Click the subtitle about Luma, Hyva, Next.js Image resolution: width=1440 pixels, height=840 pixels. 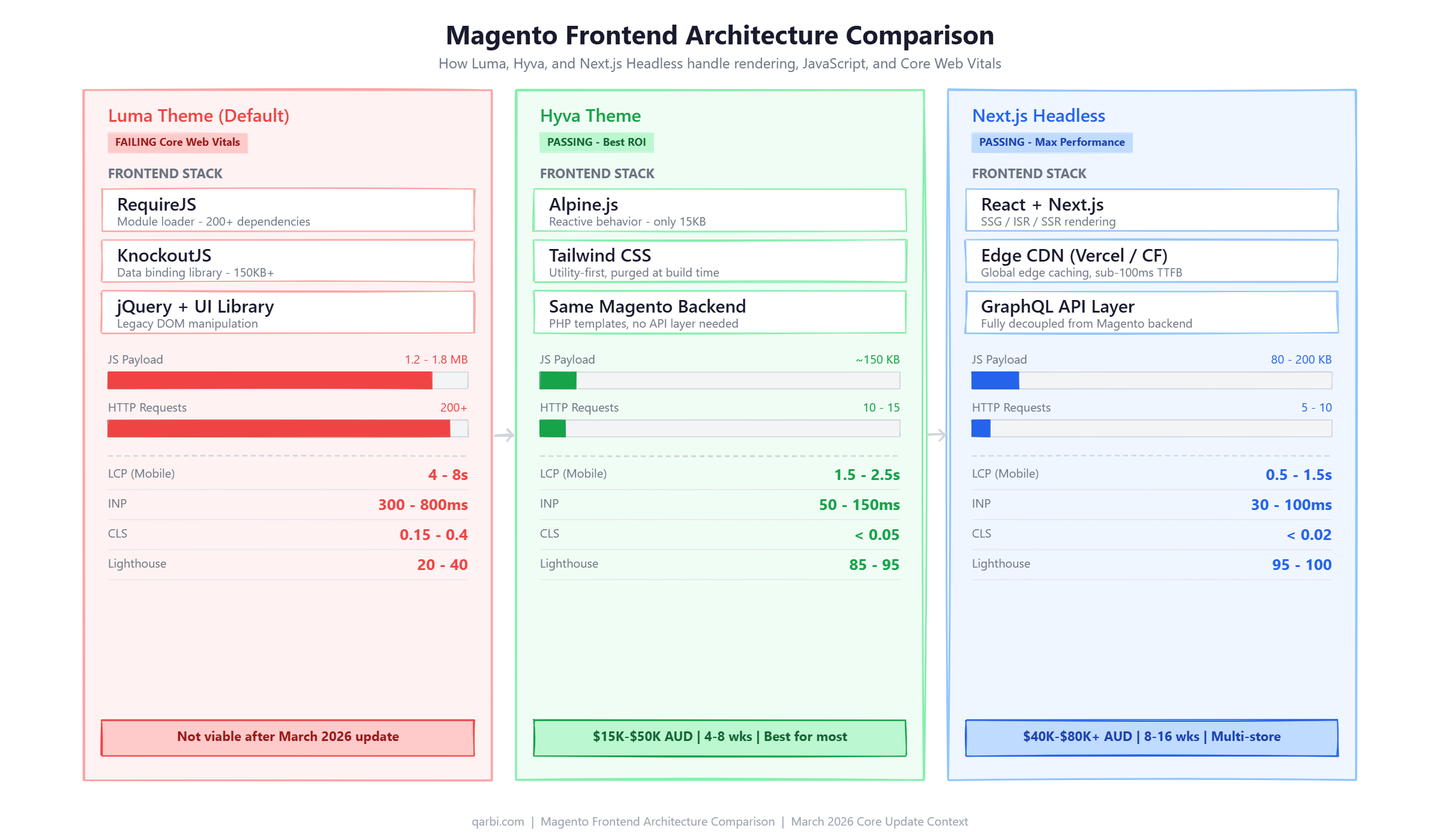(720, 64)
